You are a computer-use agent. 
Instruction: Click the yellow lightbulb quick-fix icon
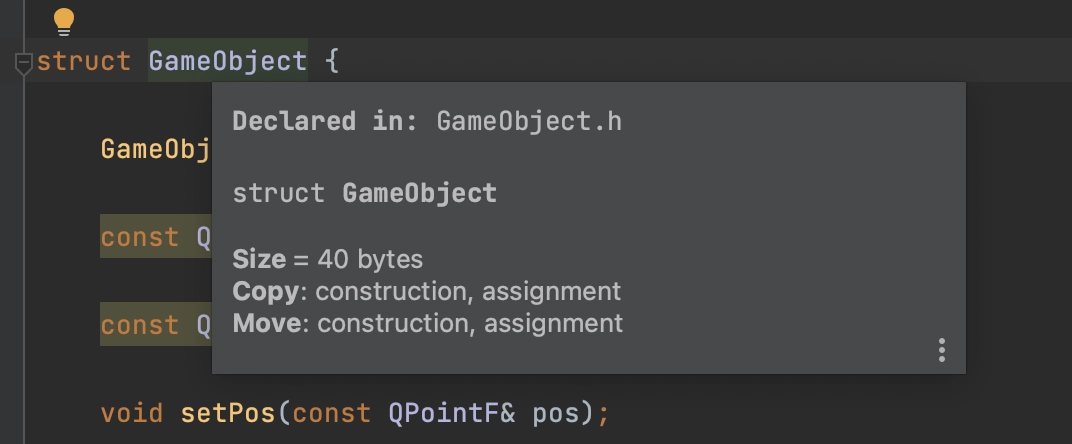tap(64, 22)
